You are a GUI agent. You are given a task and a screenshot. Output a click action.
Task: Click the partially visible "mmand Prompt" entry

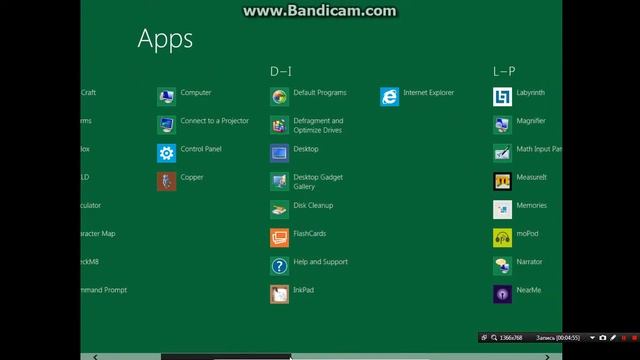point(104,290)
